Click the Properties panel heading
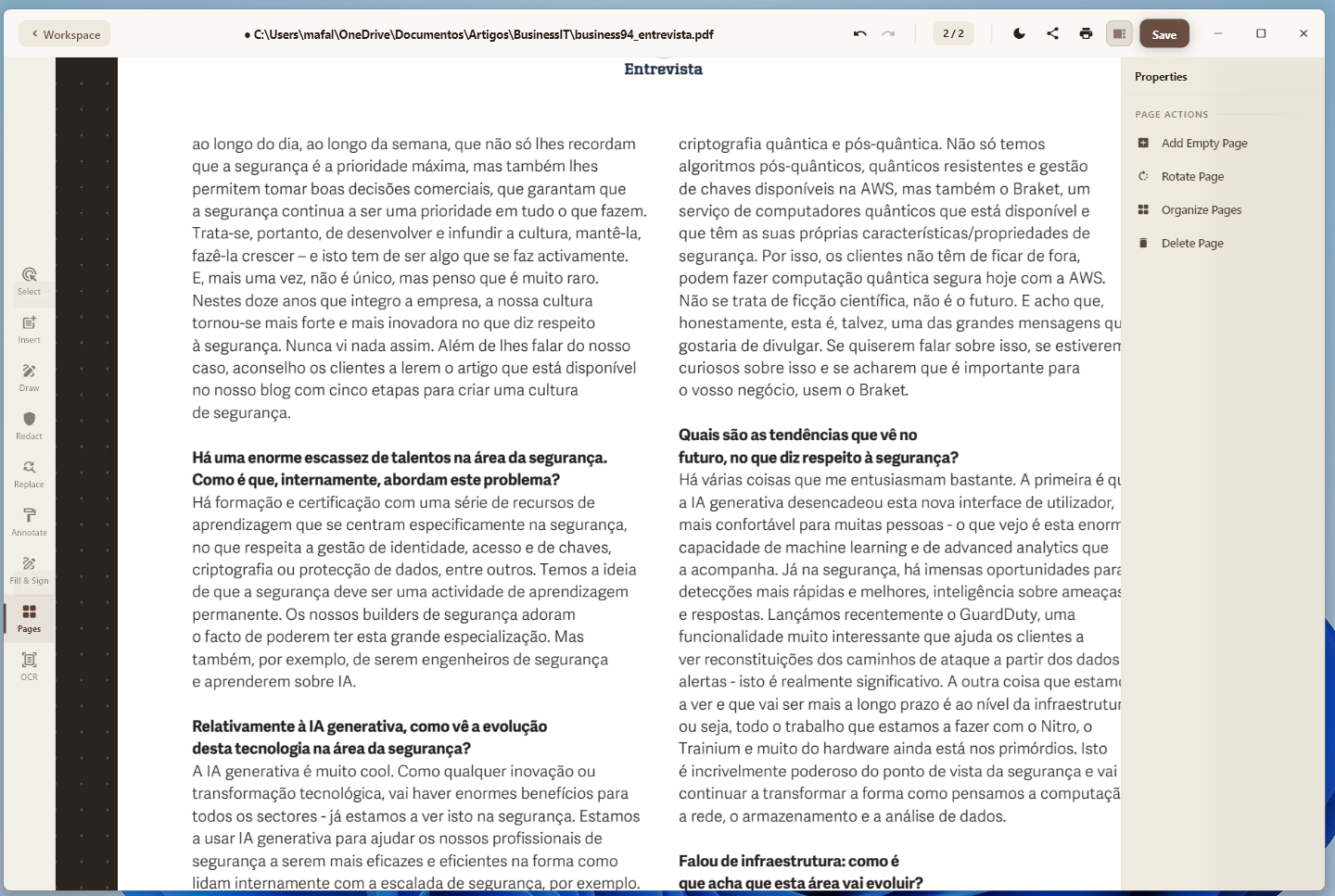 pos(1161,77)
